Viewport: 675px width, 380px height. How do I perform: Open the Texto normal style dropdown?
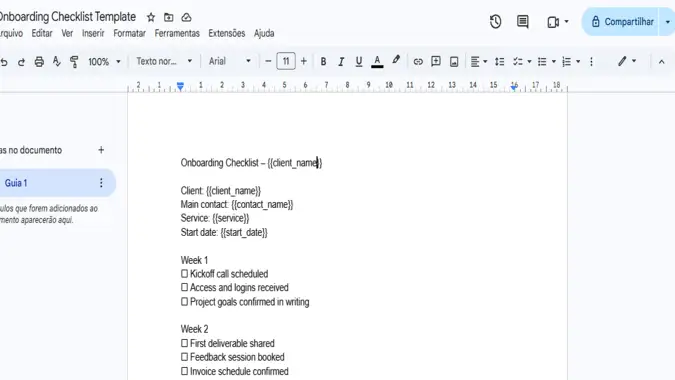point(164,61)
